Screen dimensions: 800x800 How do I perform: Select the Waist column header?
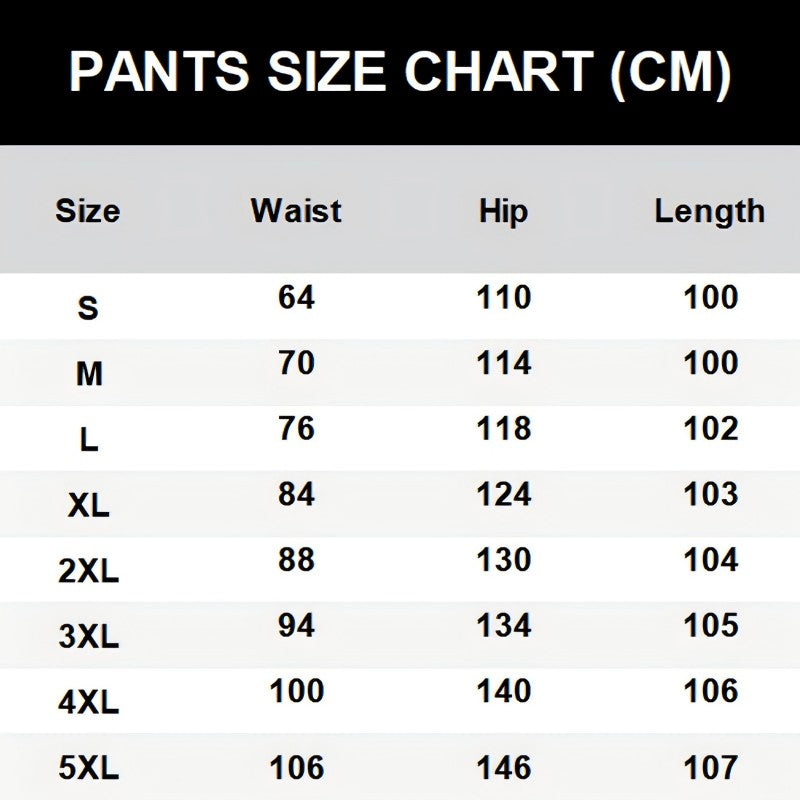296,211
